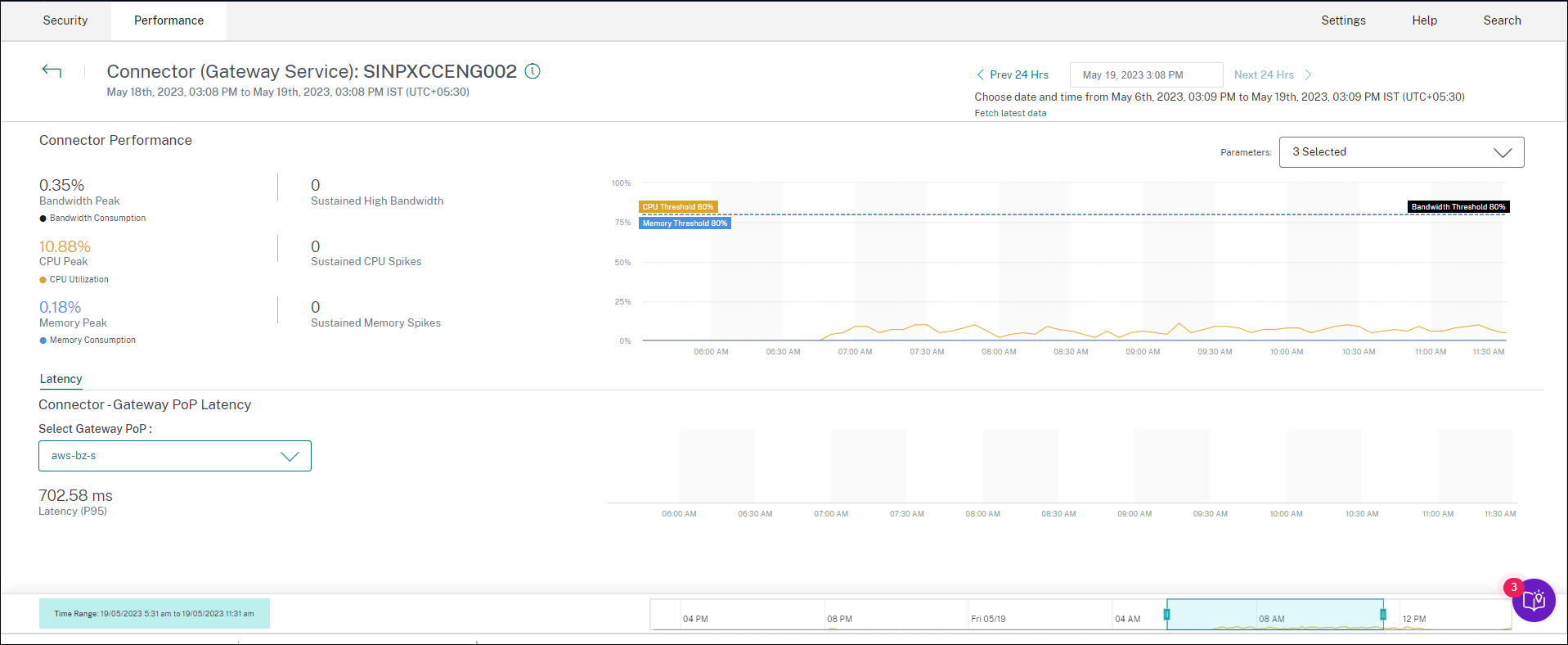Click the Bandwidth Consumption legend dot
The height and width of the screenshot is (645, 1568).
click(x=43, y=219)
